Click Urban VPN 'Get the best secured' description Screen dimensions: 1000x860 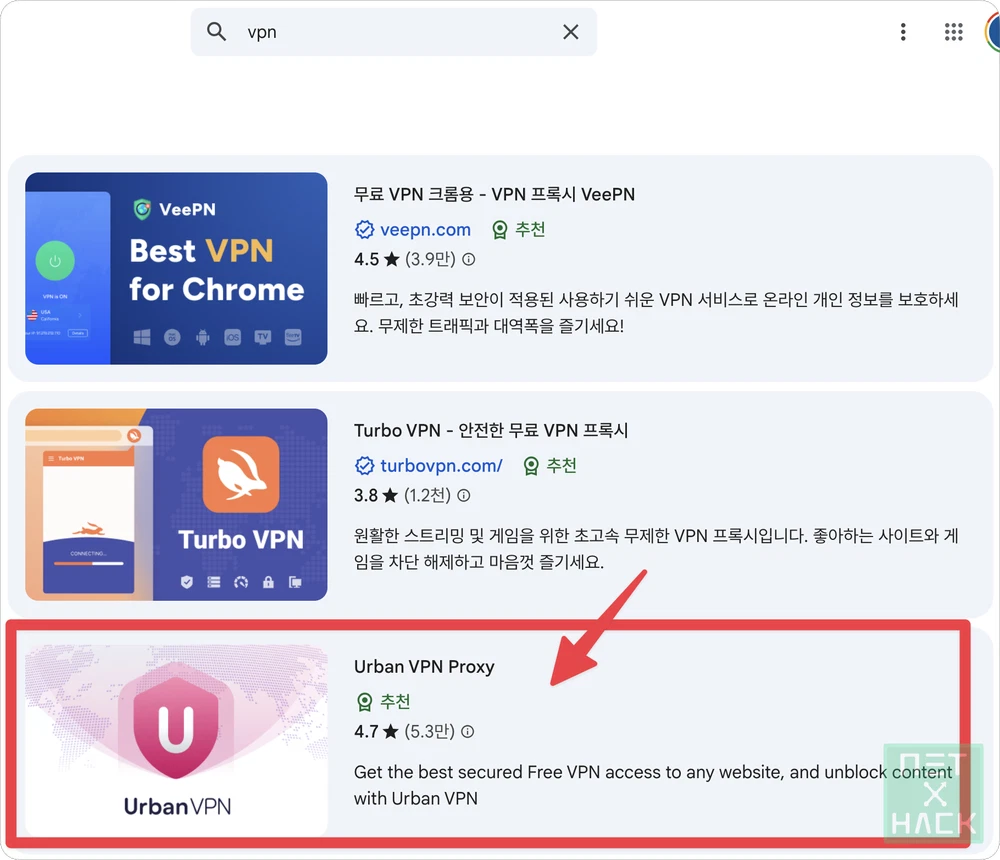pyautogui.click(x=653, y=785)
